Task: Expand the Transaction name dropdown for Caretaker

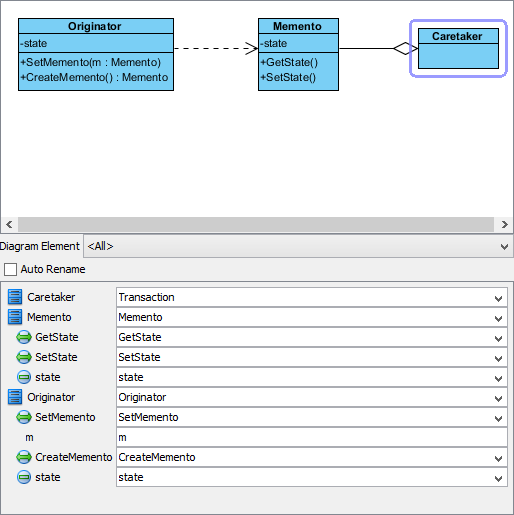Action: tap(498, 298)
